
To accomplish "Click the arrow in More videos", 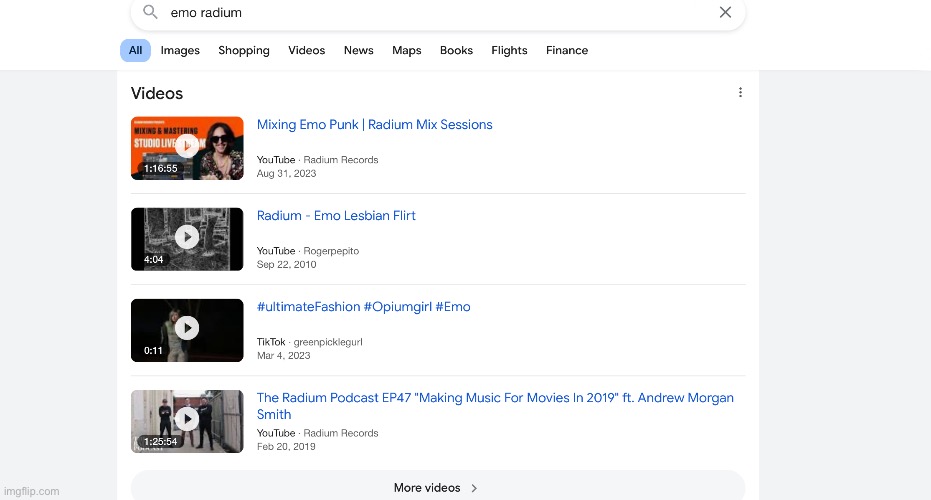I will (474, 488).
